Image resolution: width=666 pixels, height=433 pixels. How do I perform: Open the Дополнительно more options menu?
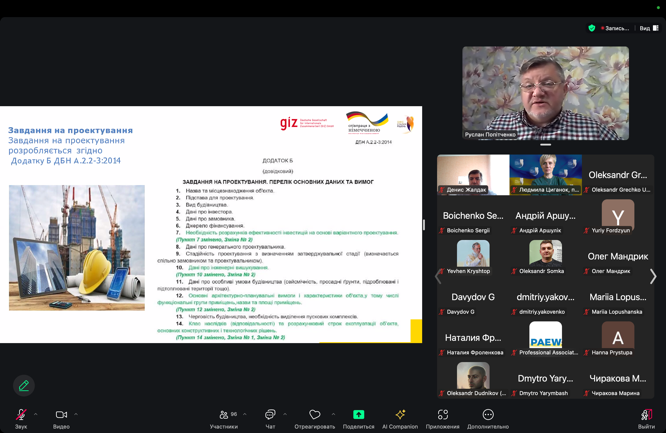tap(488, 415)
